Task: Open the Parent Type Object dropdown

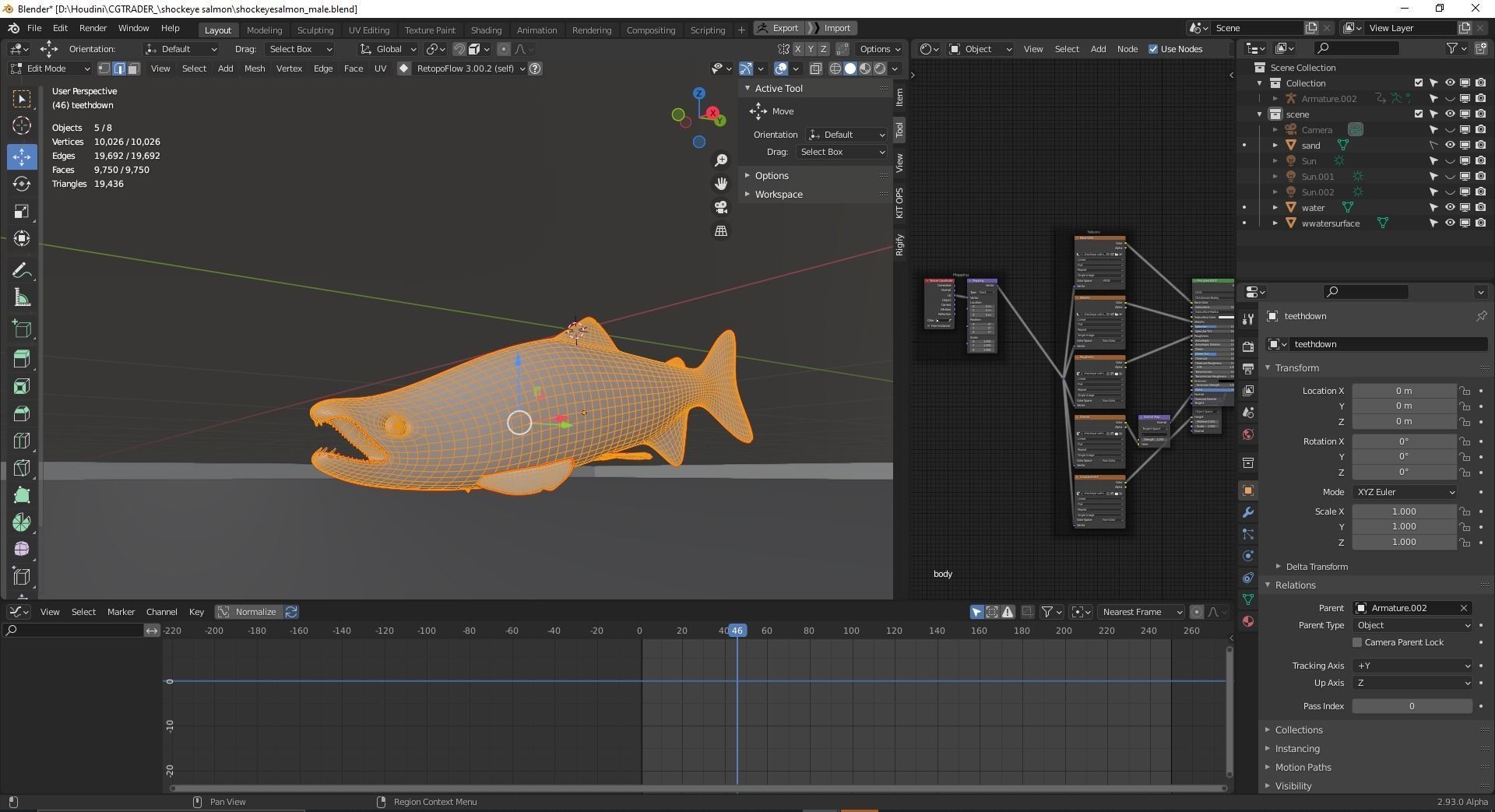Action: 1412,625
